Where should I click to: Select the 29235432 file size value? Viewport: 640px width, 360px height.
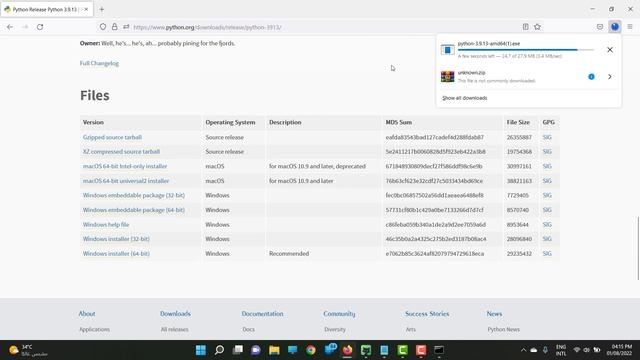(519, 253)
